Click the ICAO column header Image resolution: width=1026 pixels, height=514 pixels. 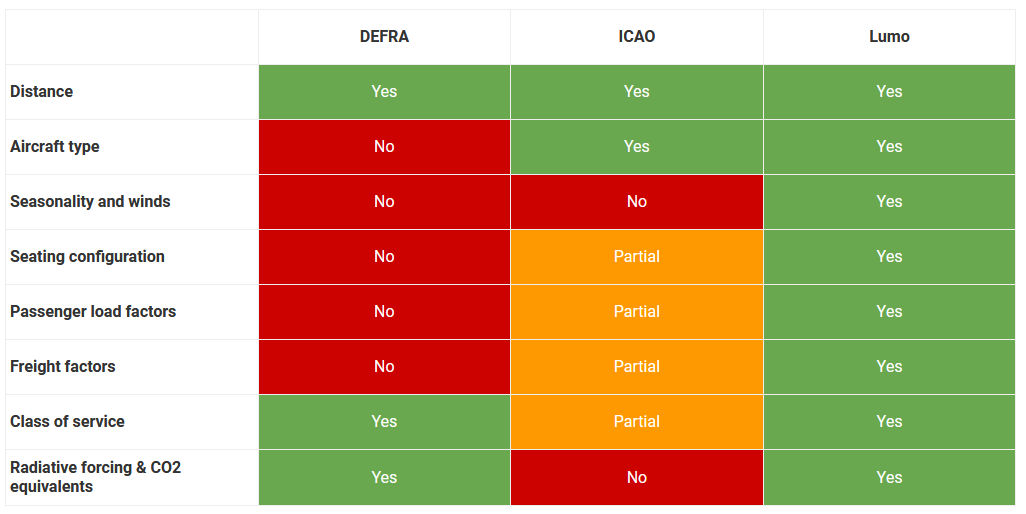pos(637,37)
